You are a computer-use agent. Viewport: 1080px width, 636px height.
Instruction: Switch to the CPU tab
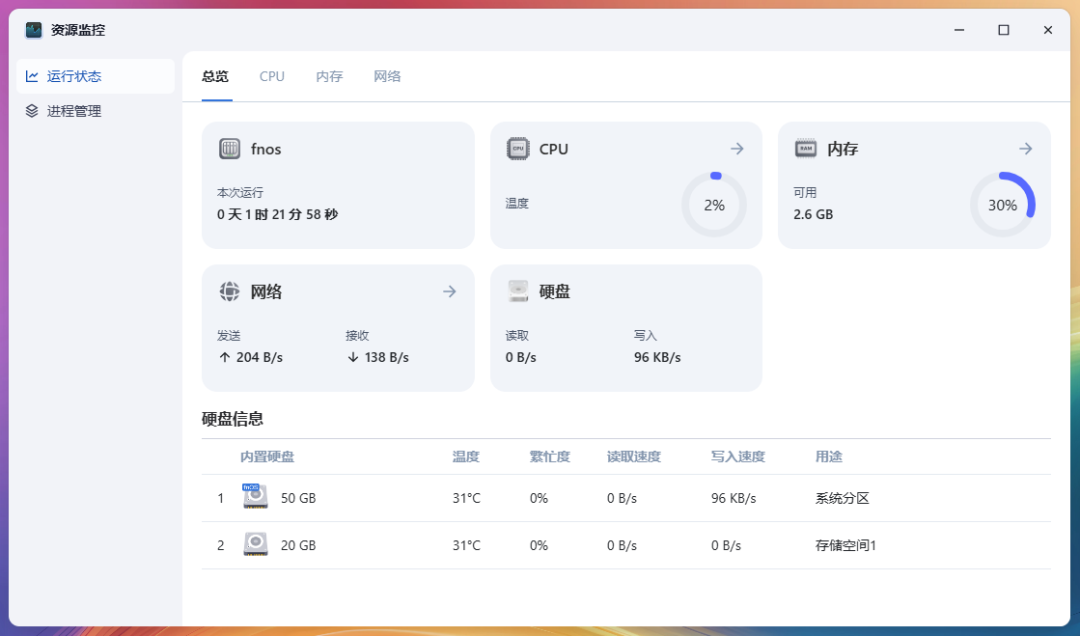pos(272,76)
